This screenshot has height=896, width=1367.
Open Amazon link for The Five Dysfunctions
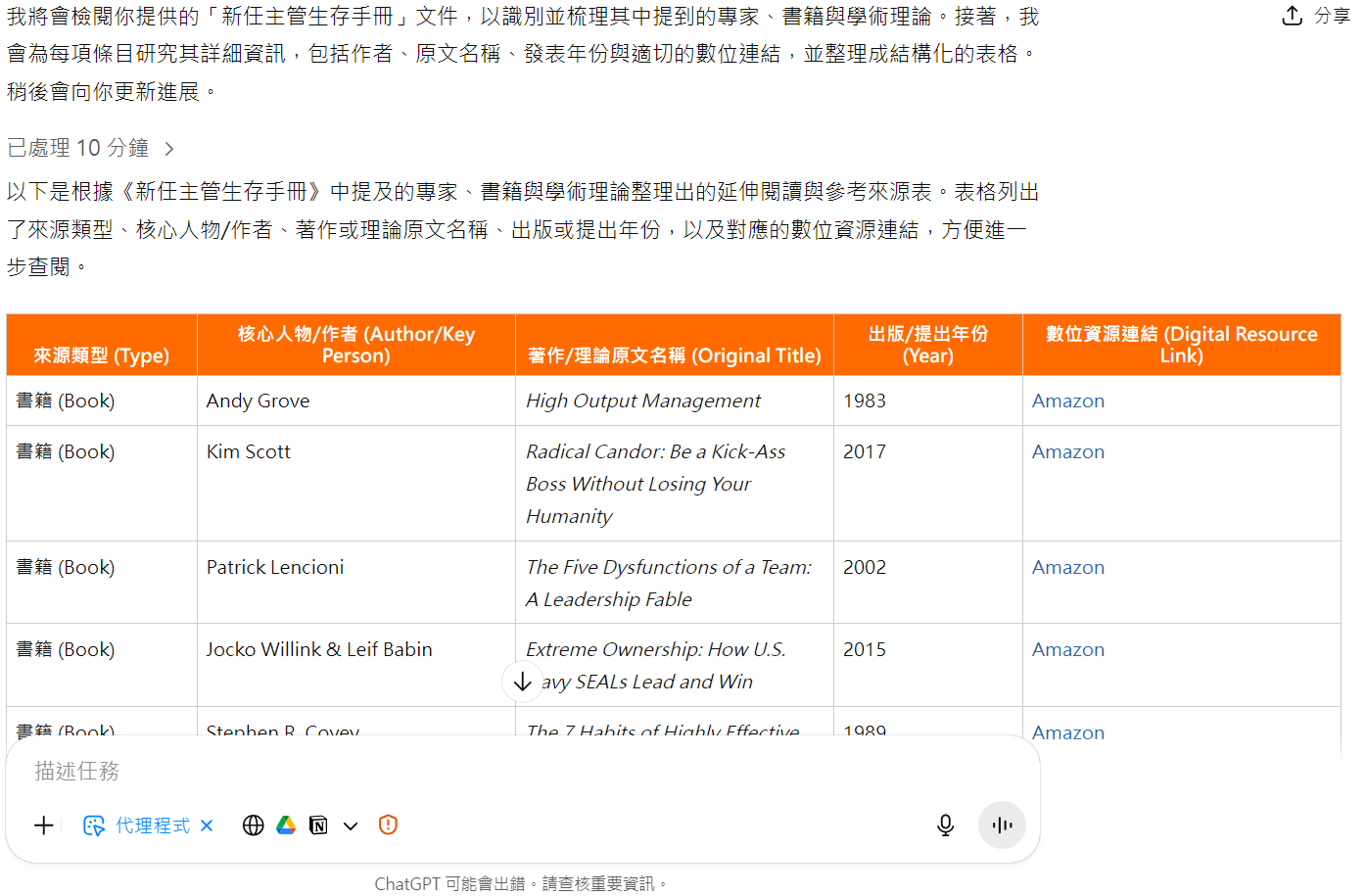tap(1068, 567)
